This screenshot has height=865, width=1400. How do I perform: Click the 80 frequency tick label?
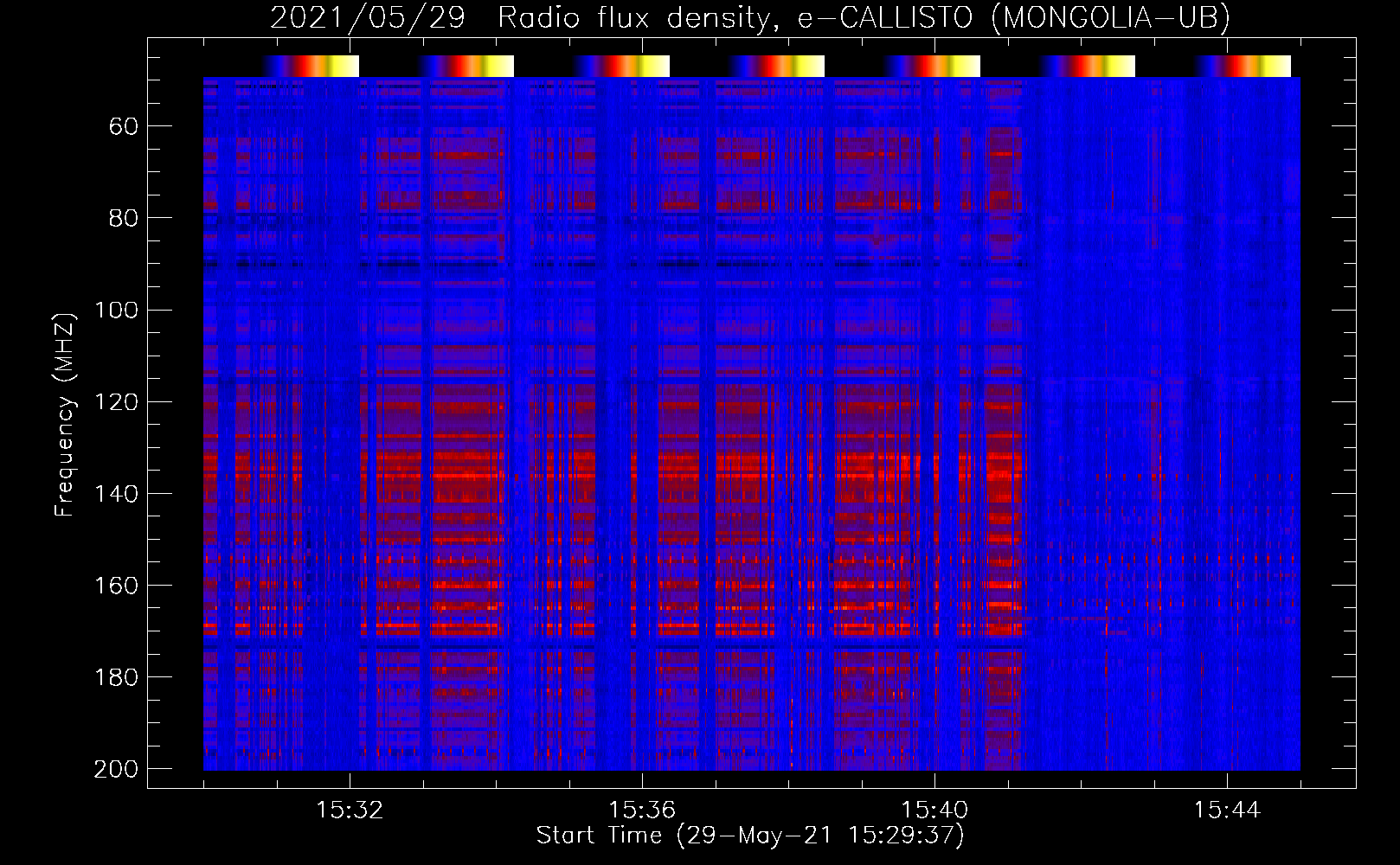click(124, 219)
